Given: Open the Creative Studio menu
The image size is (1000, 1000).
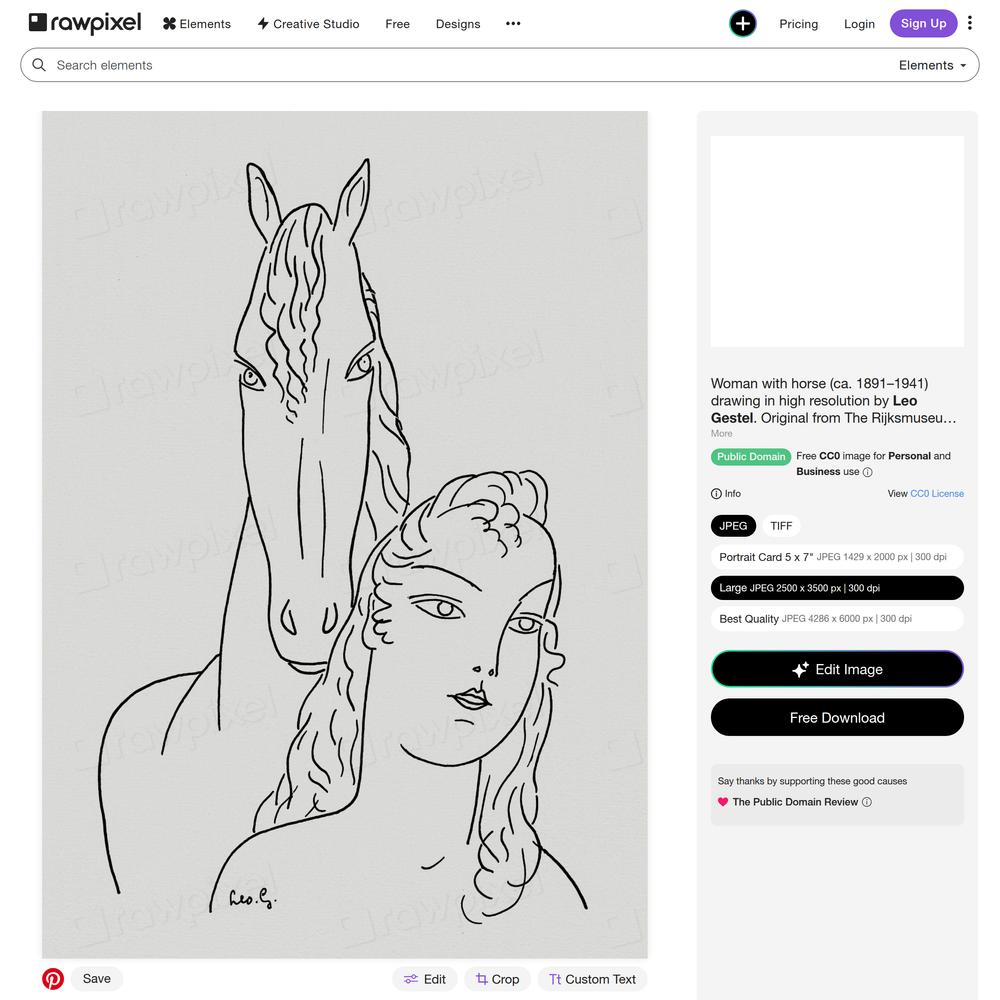Looking at the screenshot, I should (x=308, y=24).
